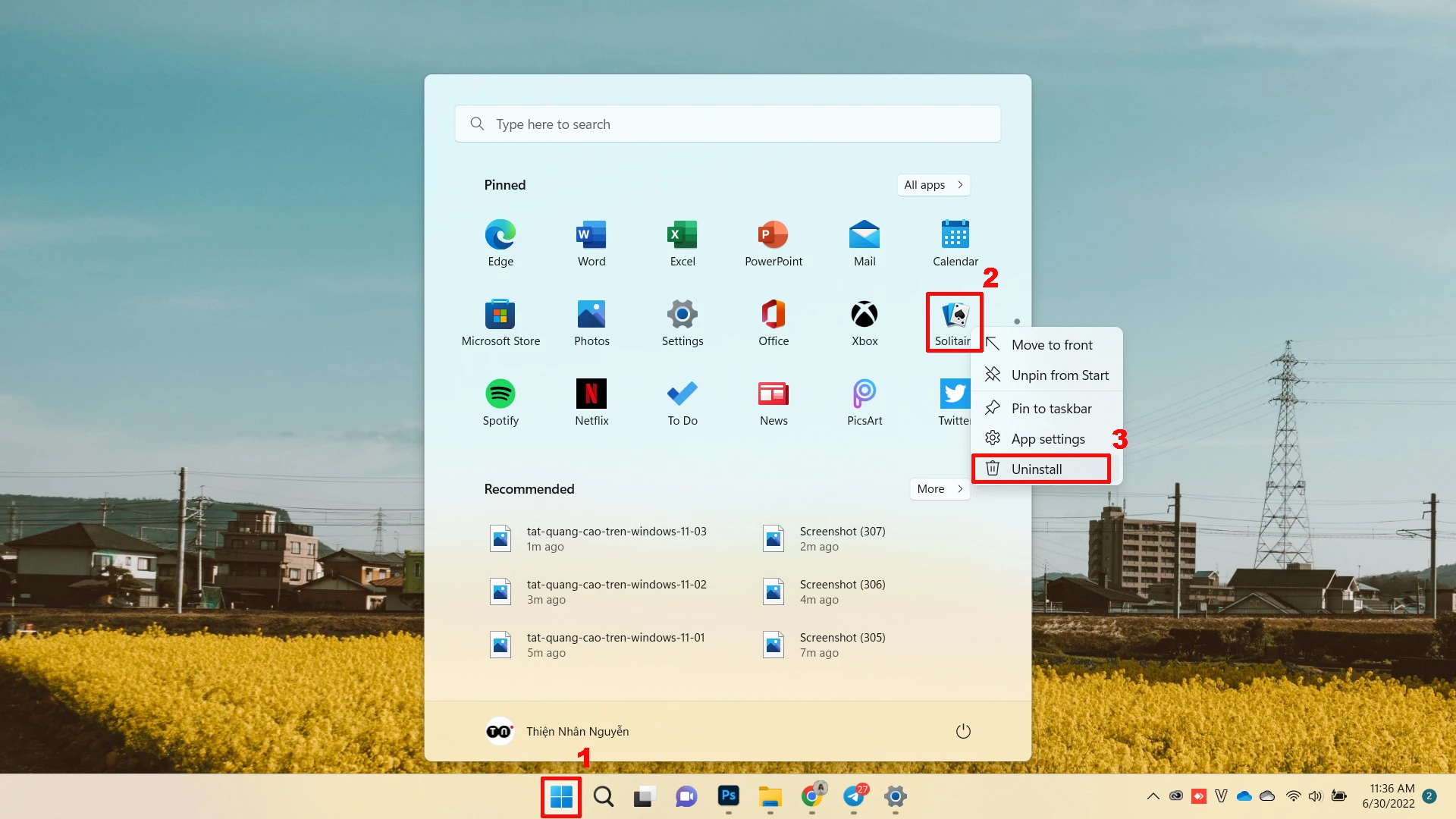Switch to Photoshop on the taskbar
This screenshot has width=1456, height=819.
tap(728, 796)
